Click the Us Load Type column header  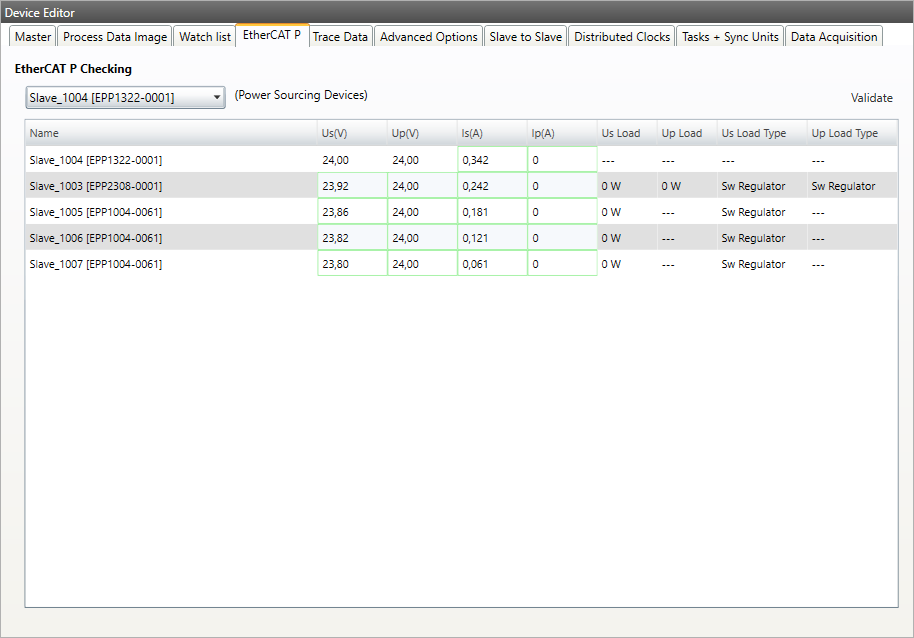761,133
